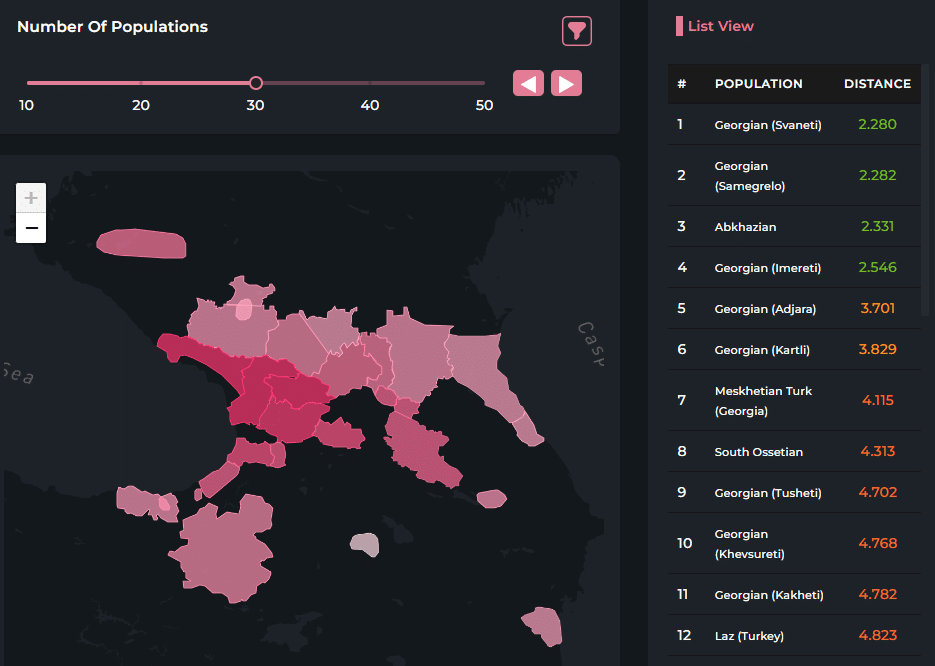The height and width of the screenshot is (666, 935).
Task: Select the Abkhazian row
Action: click(x=745, y=227)
